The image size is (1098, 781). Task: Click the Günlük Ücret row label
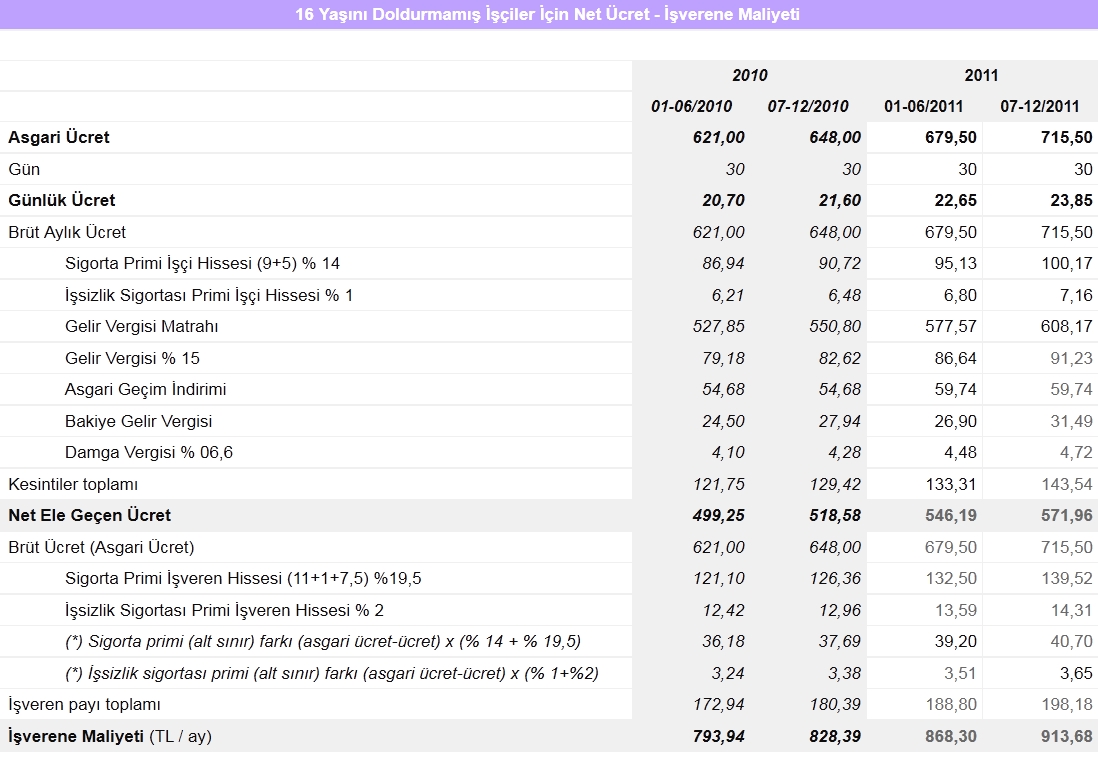(62, 200)
